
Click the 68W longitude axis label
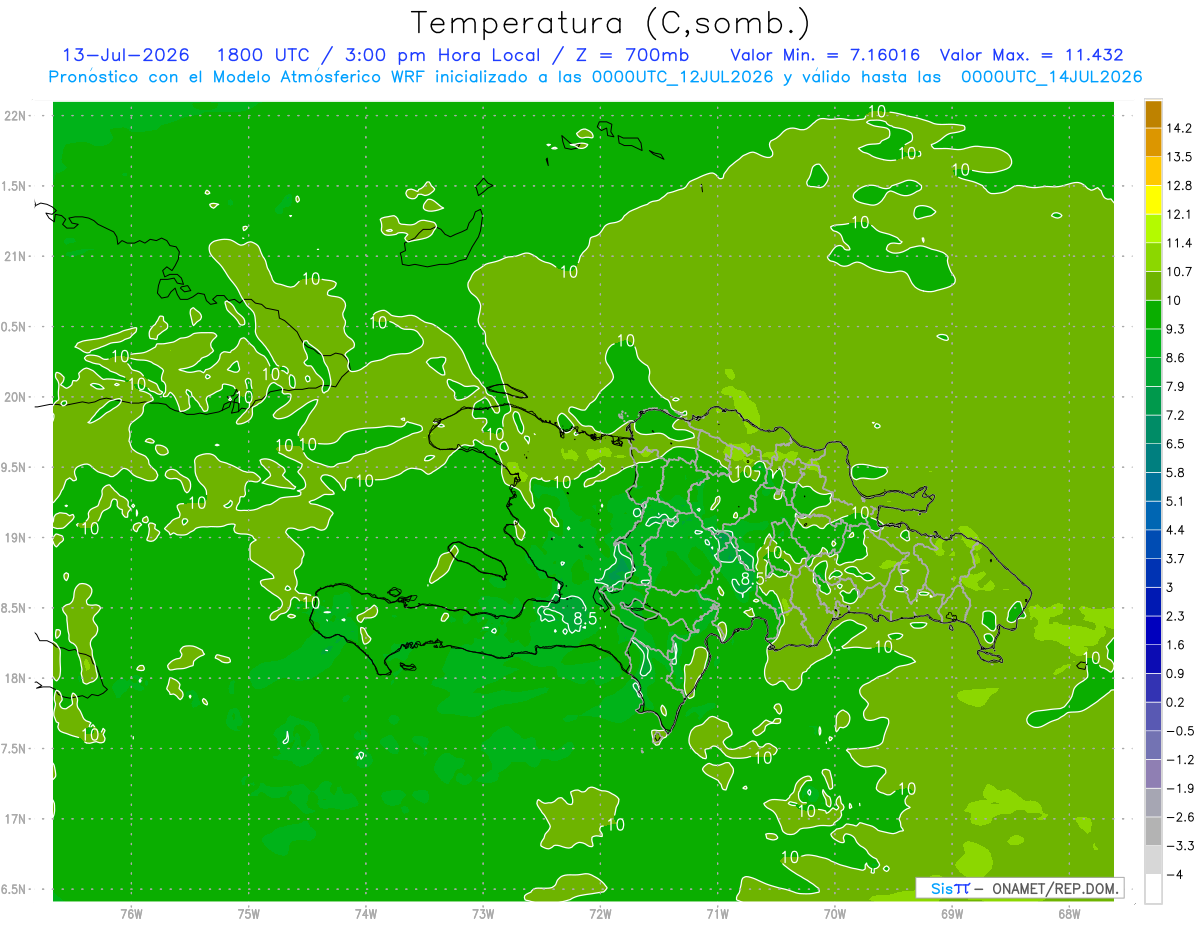click(x=1068, y=914)
